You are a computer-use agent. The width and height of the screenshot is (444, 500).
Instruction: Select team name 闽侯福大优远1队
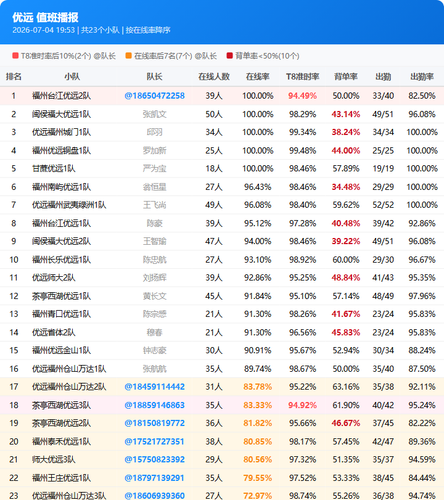pyautogui.click(x=61, y=114)
